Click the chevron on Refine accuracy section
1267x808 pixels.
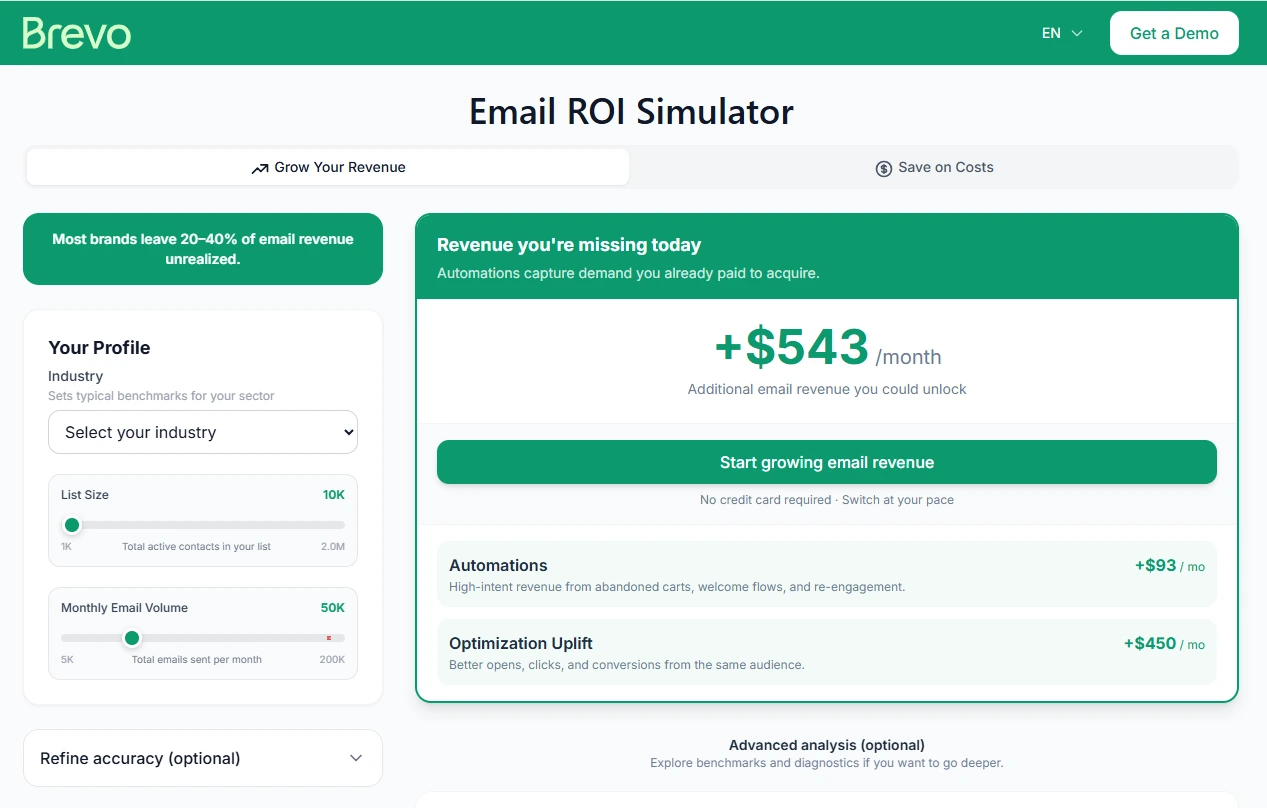[x=356, y=758]
